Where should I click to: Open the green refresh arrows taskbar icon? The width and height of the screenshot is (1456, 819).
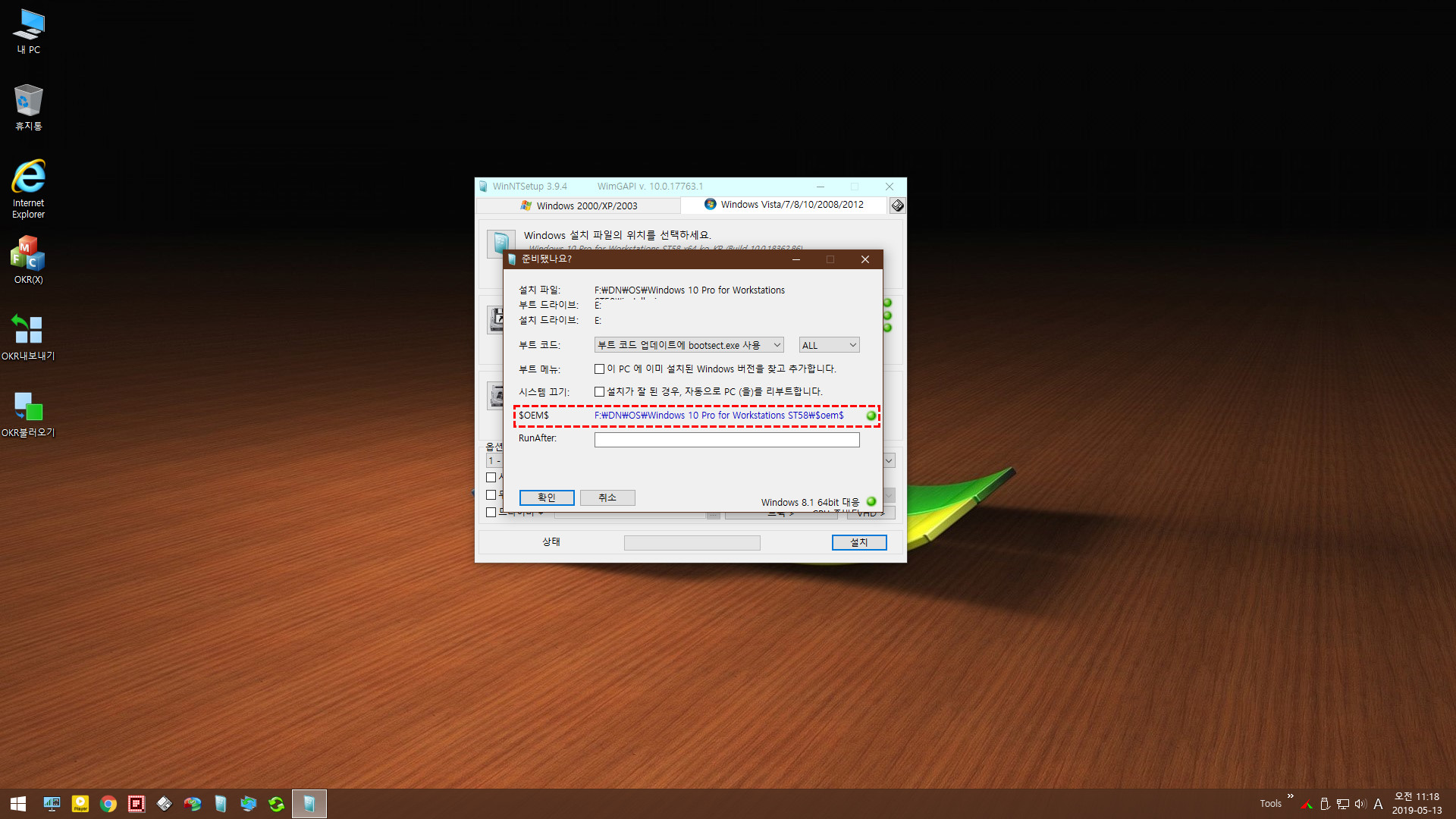[x=277, y=804]
